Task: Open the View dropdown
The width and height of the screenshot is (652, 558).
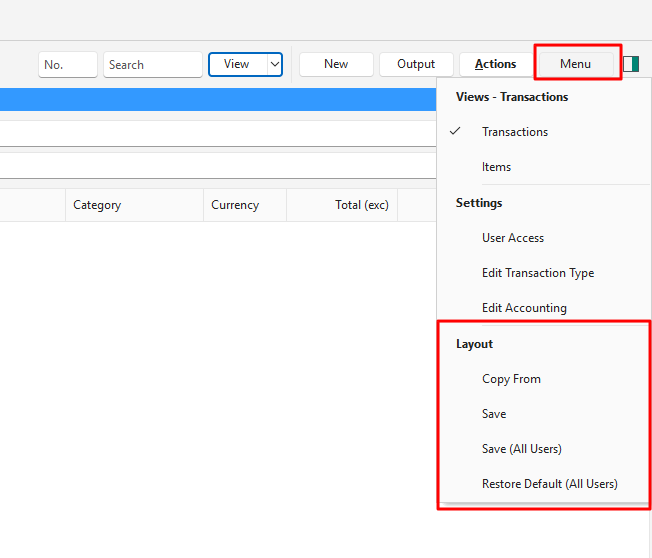Action: click(245, 64)
